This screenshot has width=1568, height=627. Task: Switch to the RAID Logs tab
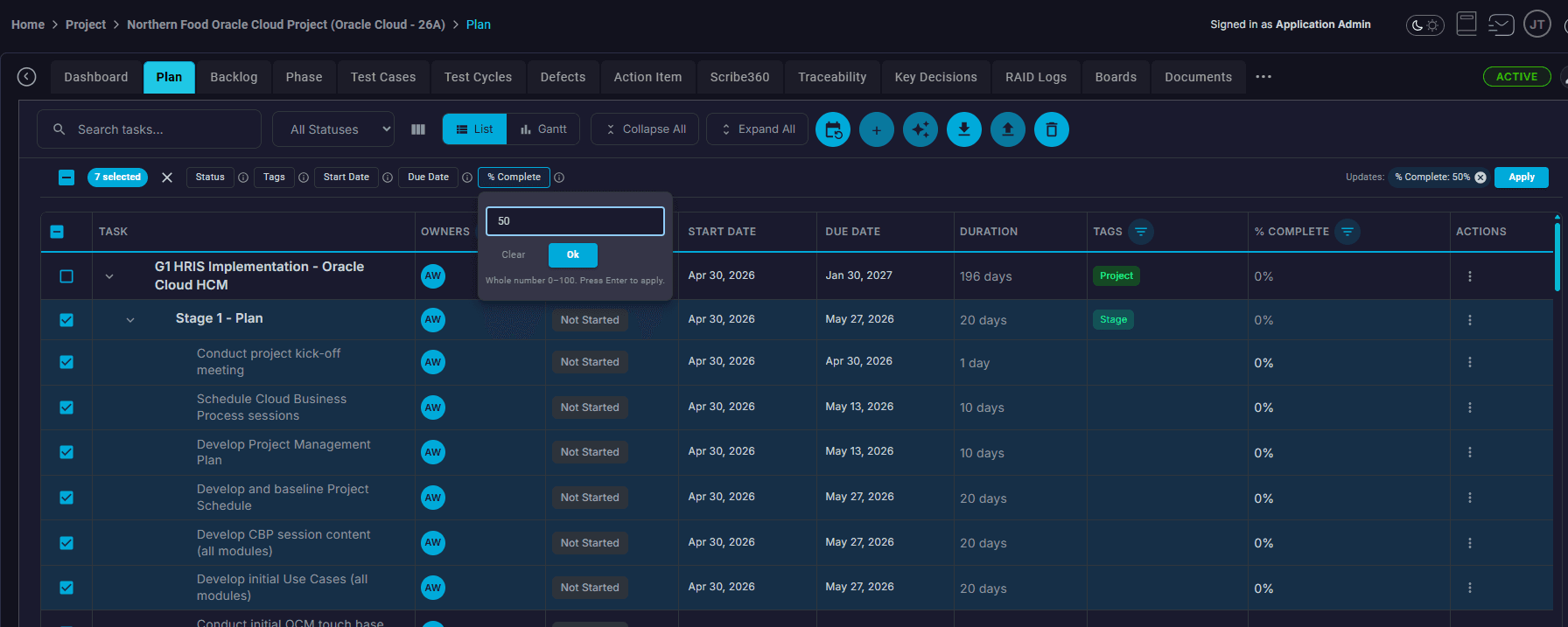click(x=1036, y=77)
